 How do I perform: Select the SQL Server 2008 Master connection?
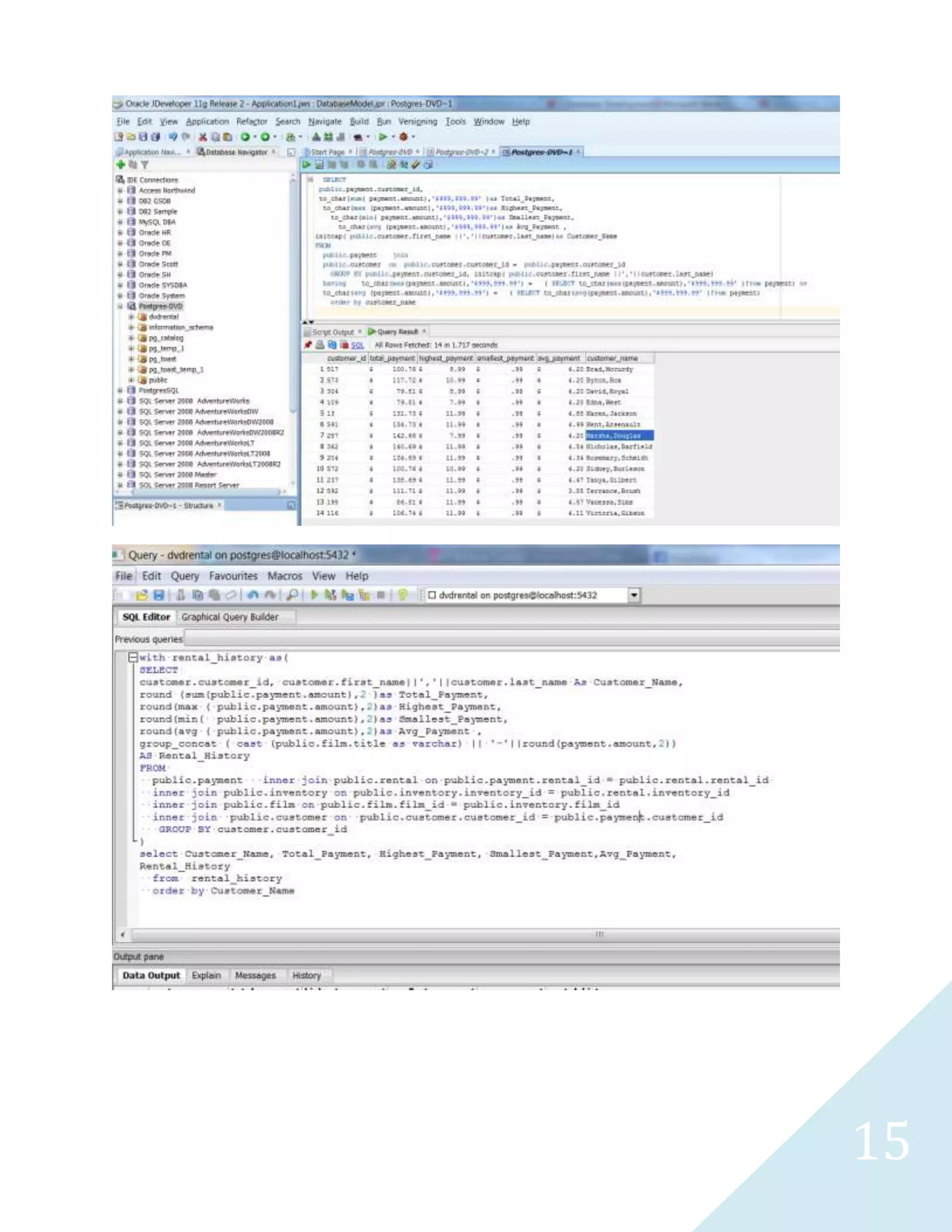177,474
